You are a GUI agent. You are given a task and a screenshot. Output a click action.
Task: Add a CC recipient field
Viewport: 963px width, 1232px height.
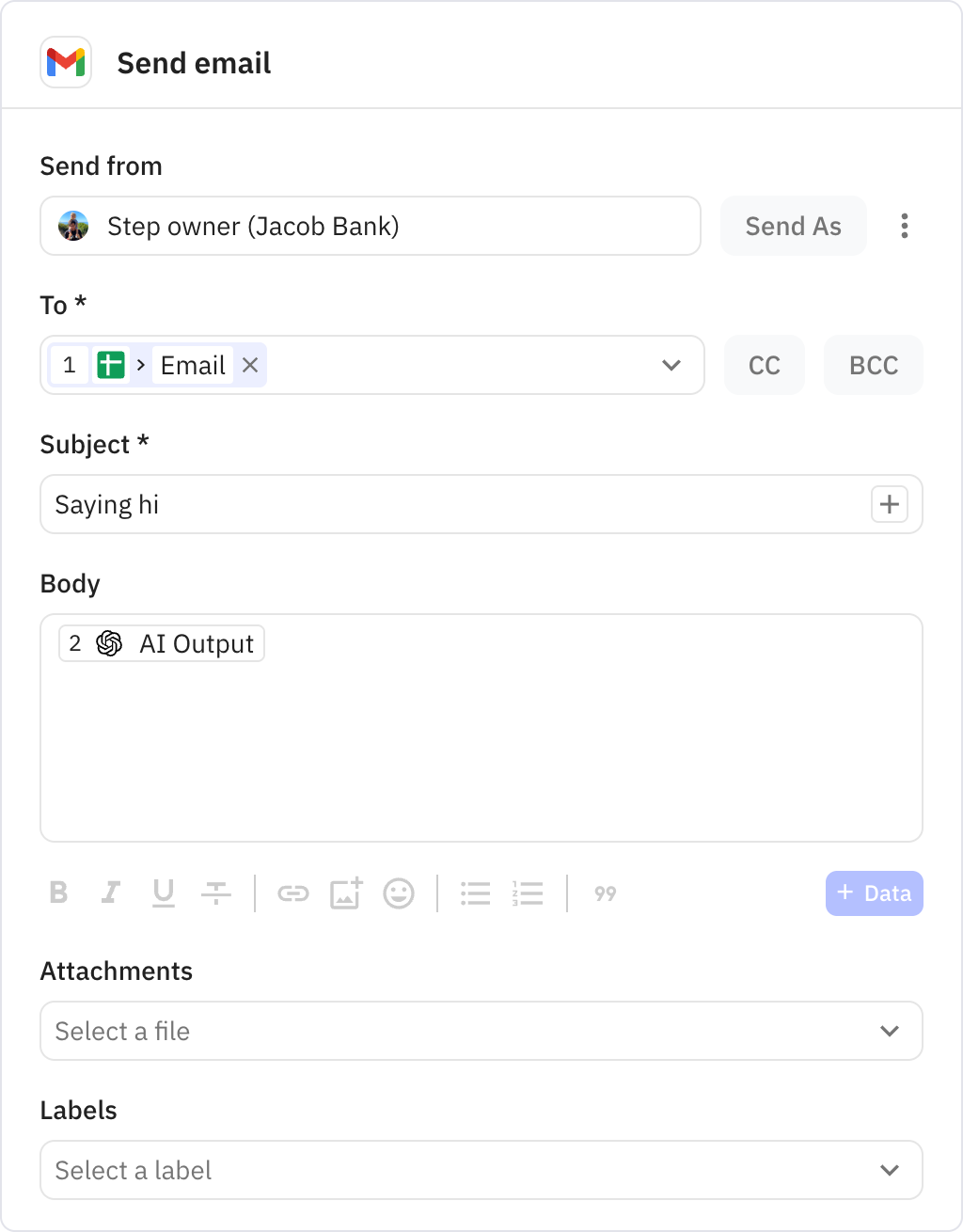coord(764,365)
